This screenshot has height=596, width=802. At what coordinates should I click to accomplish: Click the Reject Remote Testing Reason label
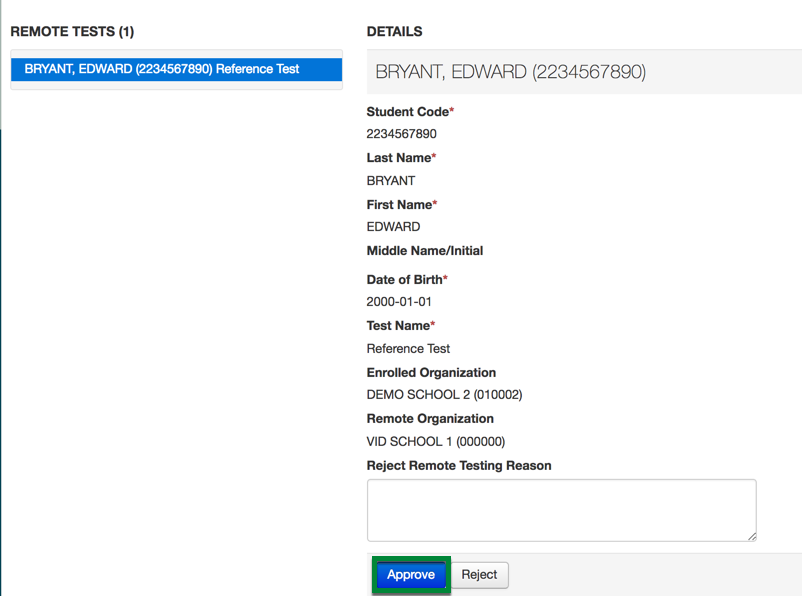coord(459,465)
